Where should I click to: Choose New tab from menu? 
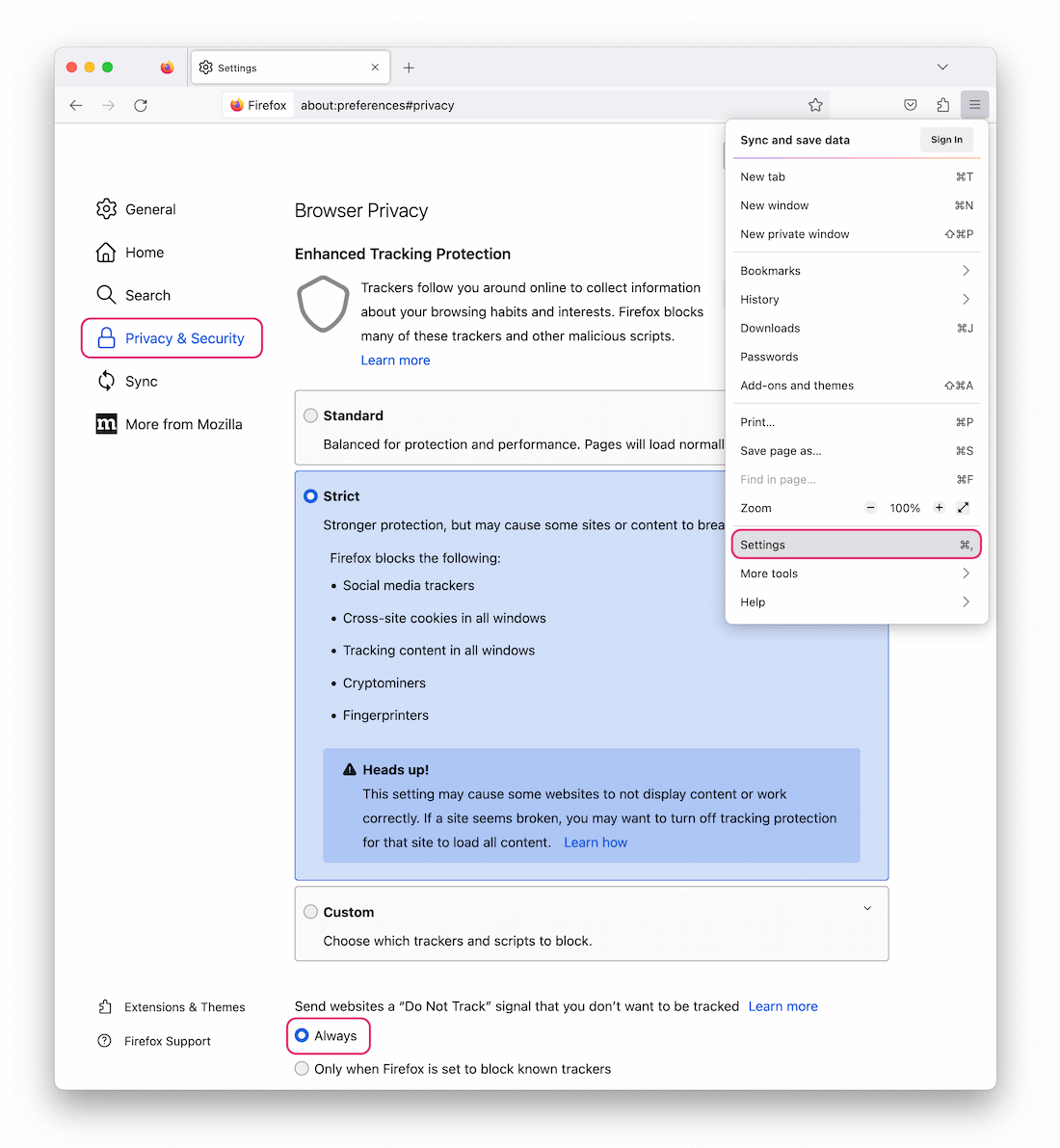tap(857, 176)
